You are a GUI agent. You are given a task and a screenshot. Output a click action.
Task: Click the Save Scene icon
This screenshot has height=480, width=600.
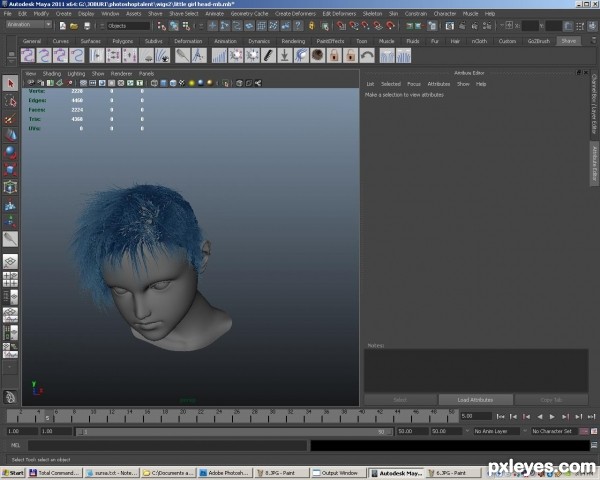pyautogui.click(x=87, y=26)
